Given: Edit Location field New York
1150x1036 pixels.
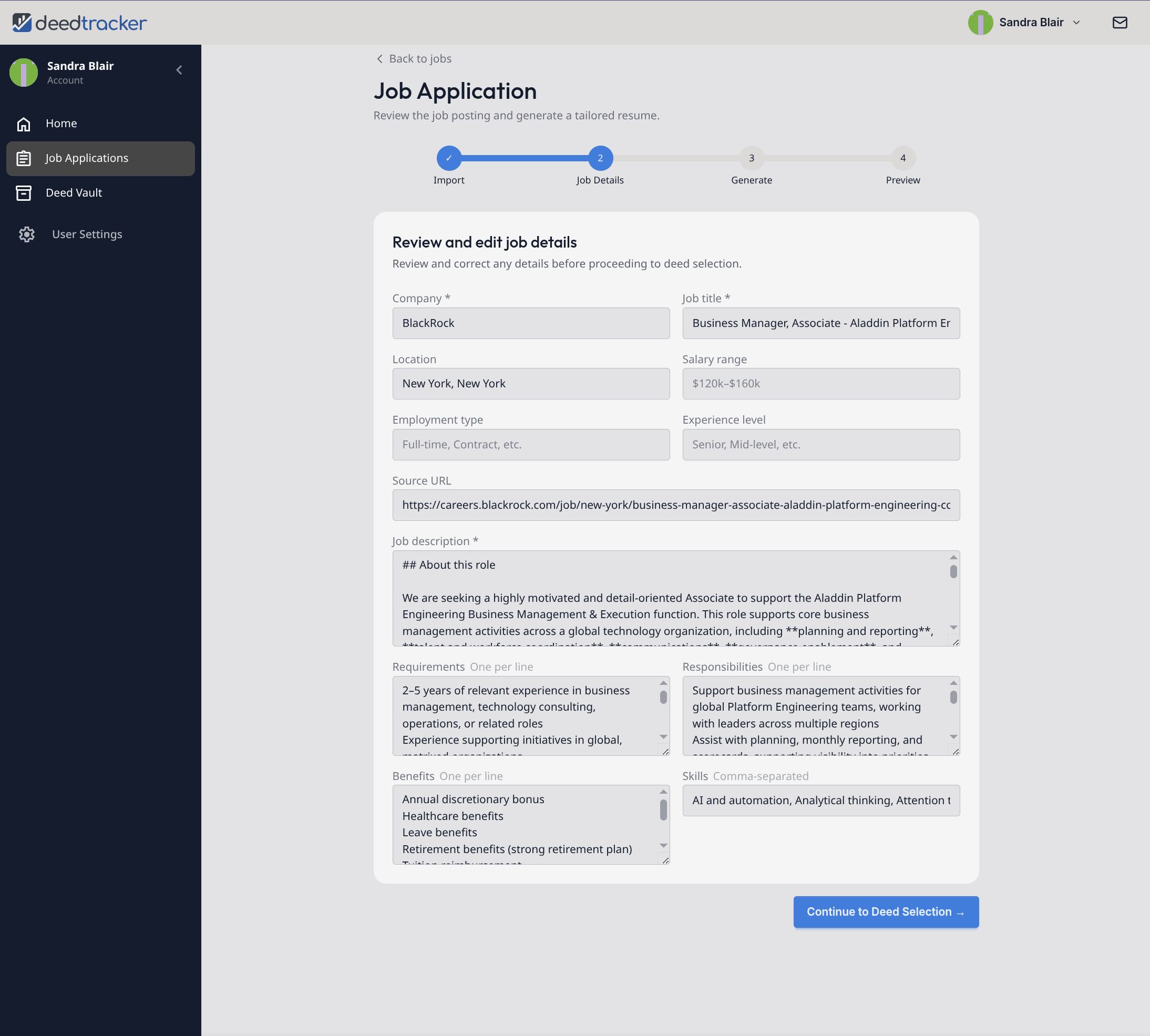Looking at the screenshot, I should click(531, 384).
